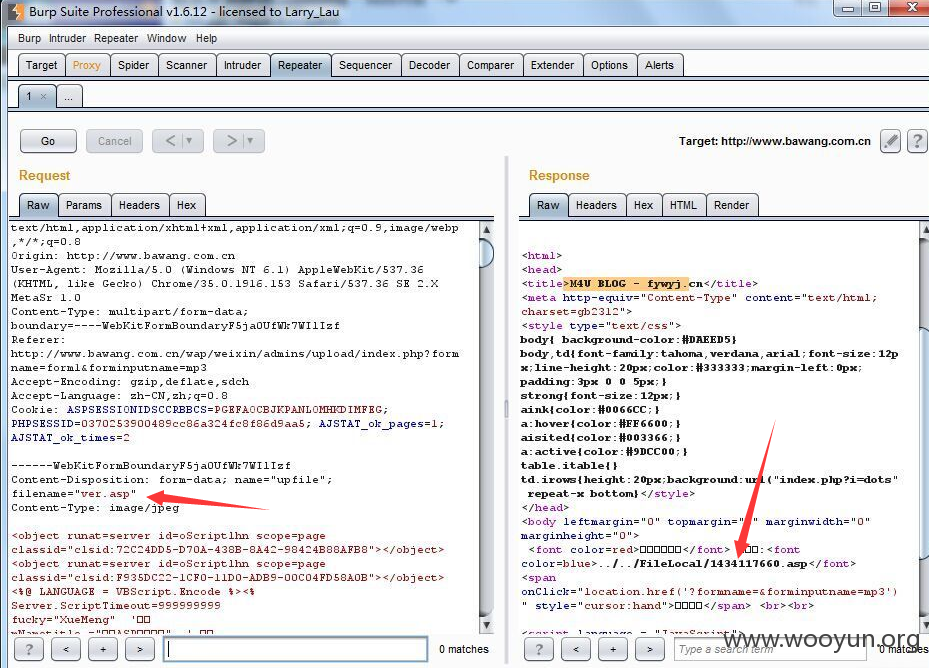Click the request search input field
The image size is (929, 668).
(296, 649)
